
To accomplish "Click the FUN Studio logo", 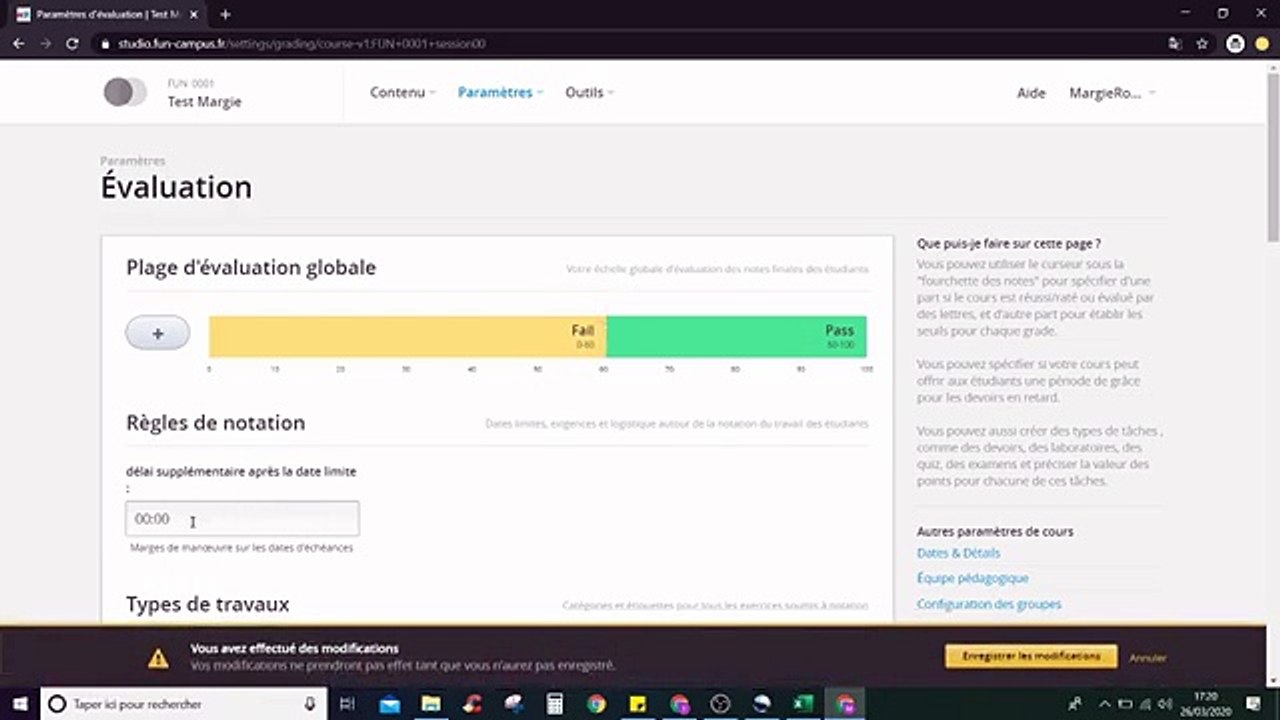I will (x=125, y=92).
